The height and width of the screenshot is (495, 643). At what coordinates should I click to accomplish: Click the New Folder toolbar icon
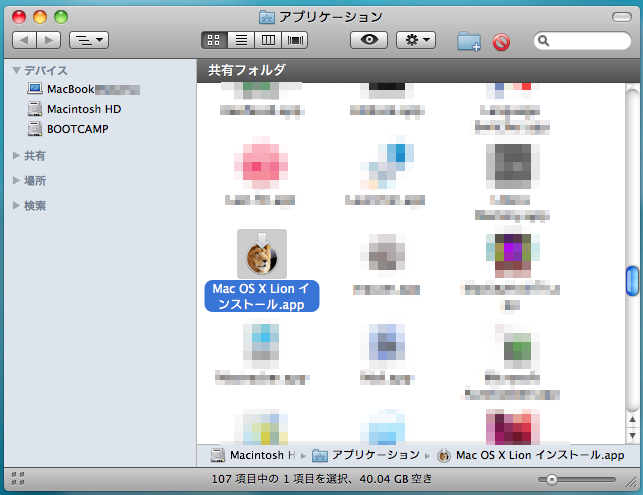coord(469,41)
